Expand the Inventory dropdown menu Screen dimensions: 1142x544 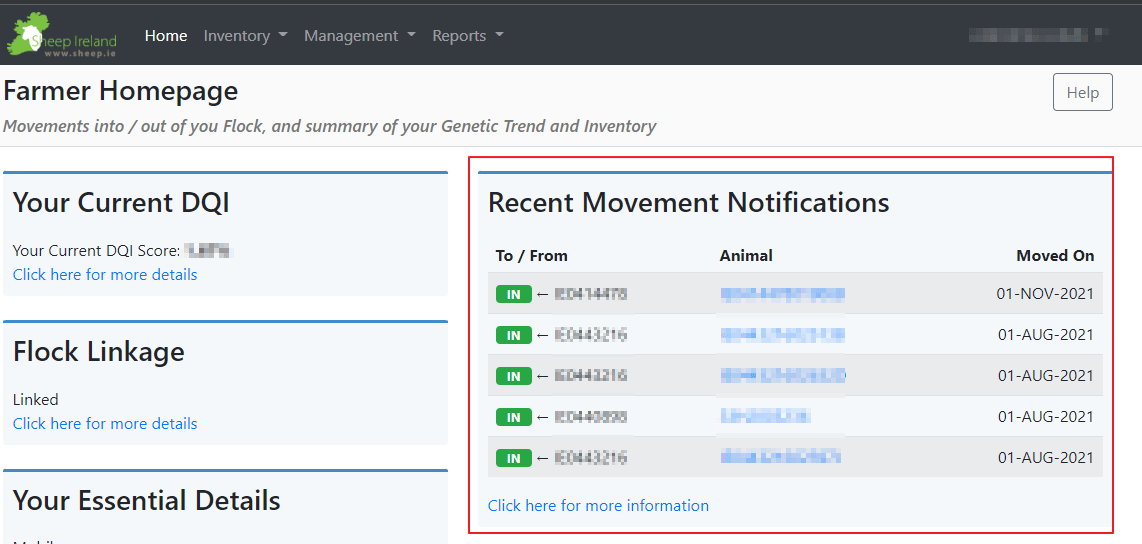[245, 35]
